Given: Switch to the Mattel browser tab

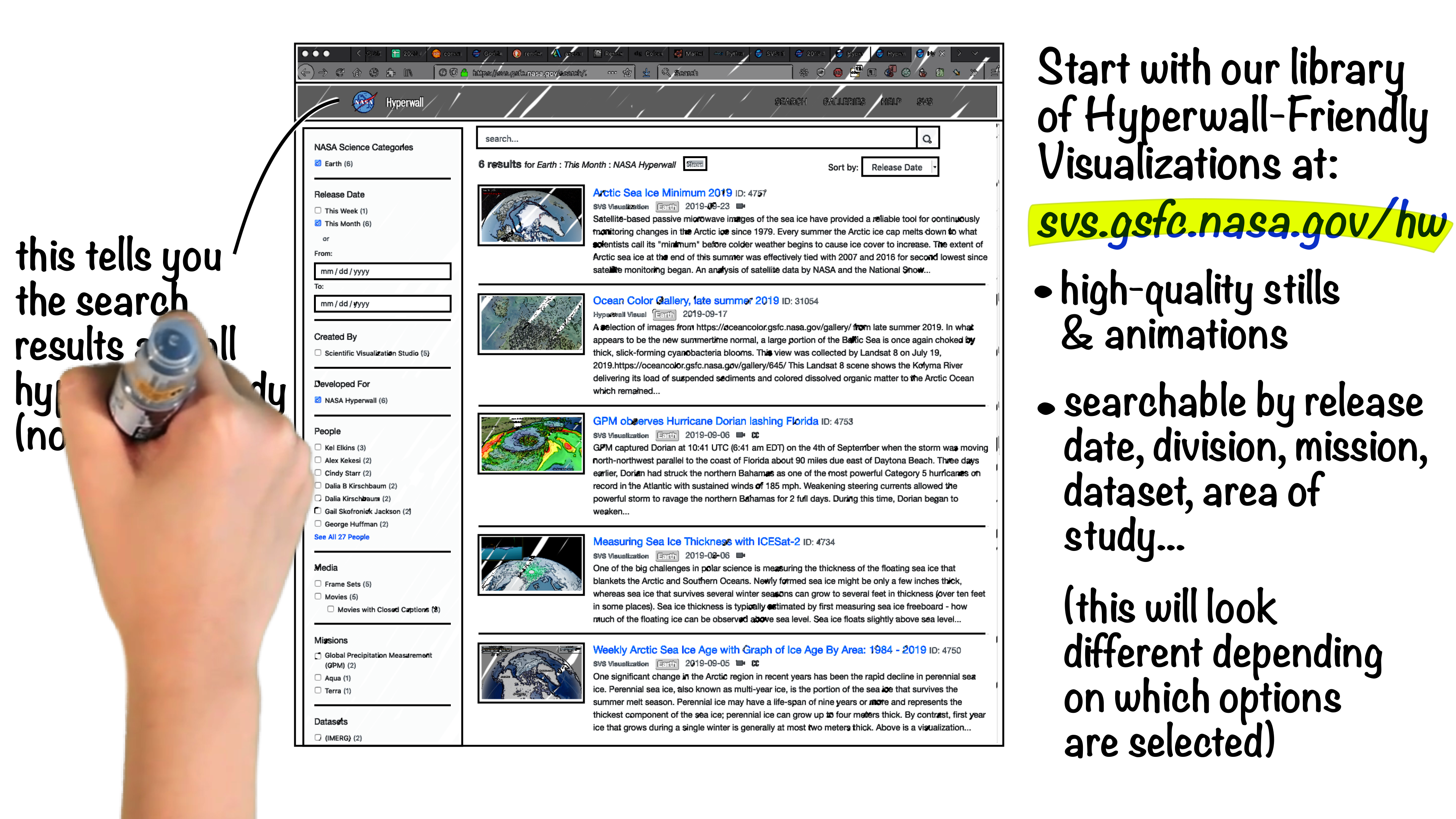Looking at the screenshot, I should [689, 54].
